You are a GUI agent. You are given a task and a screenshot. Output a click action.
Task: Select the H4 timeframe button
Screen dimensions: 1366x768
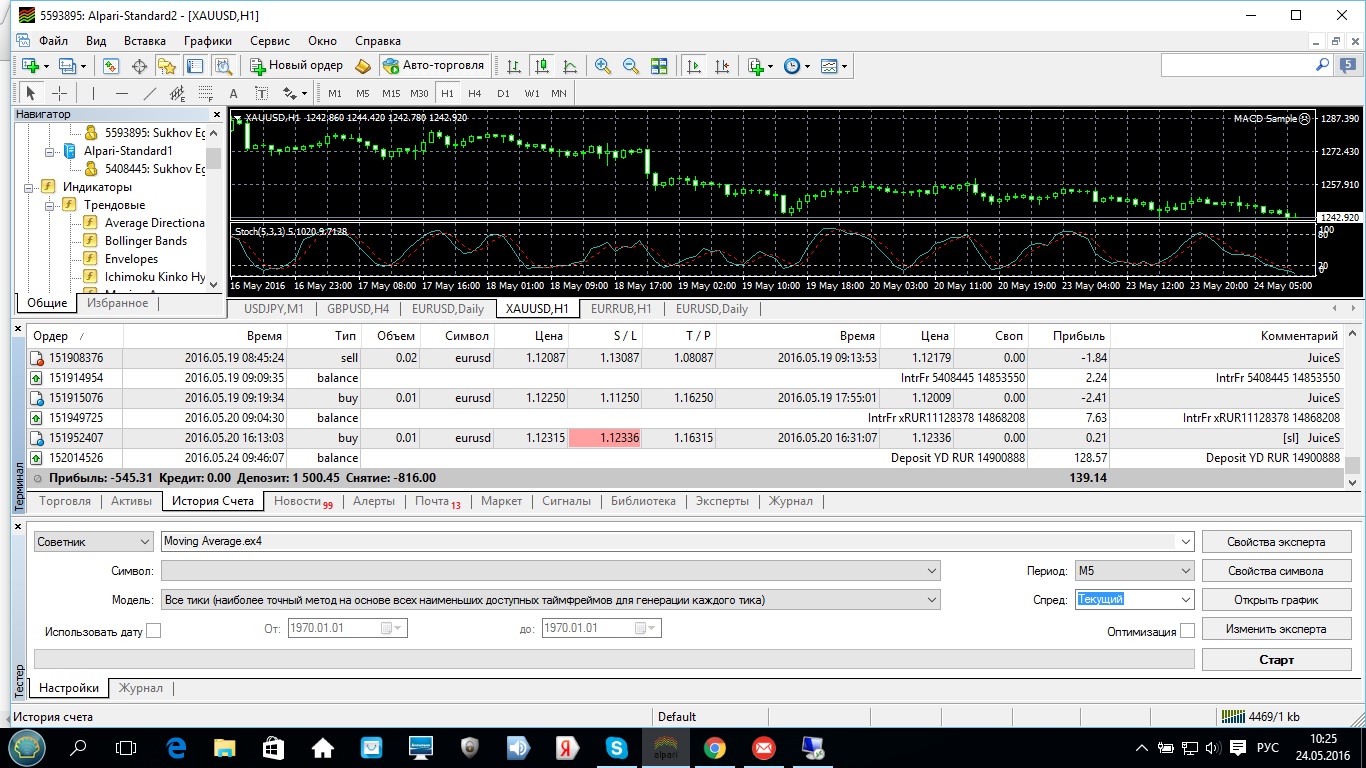click(474, 93)
